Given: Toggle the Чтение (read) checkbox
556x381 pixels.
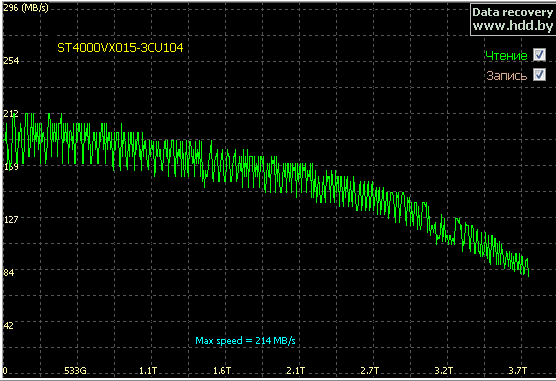Looking at the screenshot, I should point(539,55).
